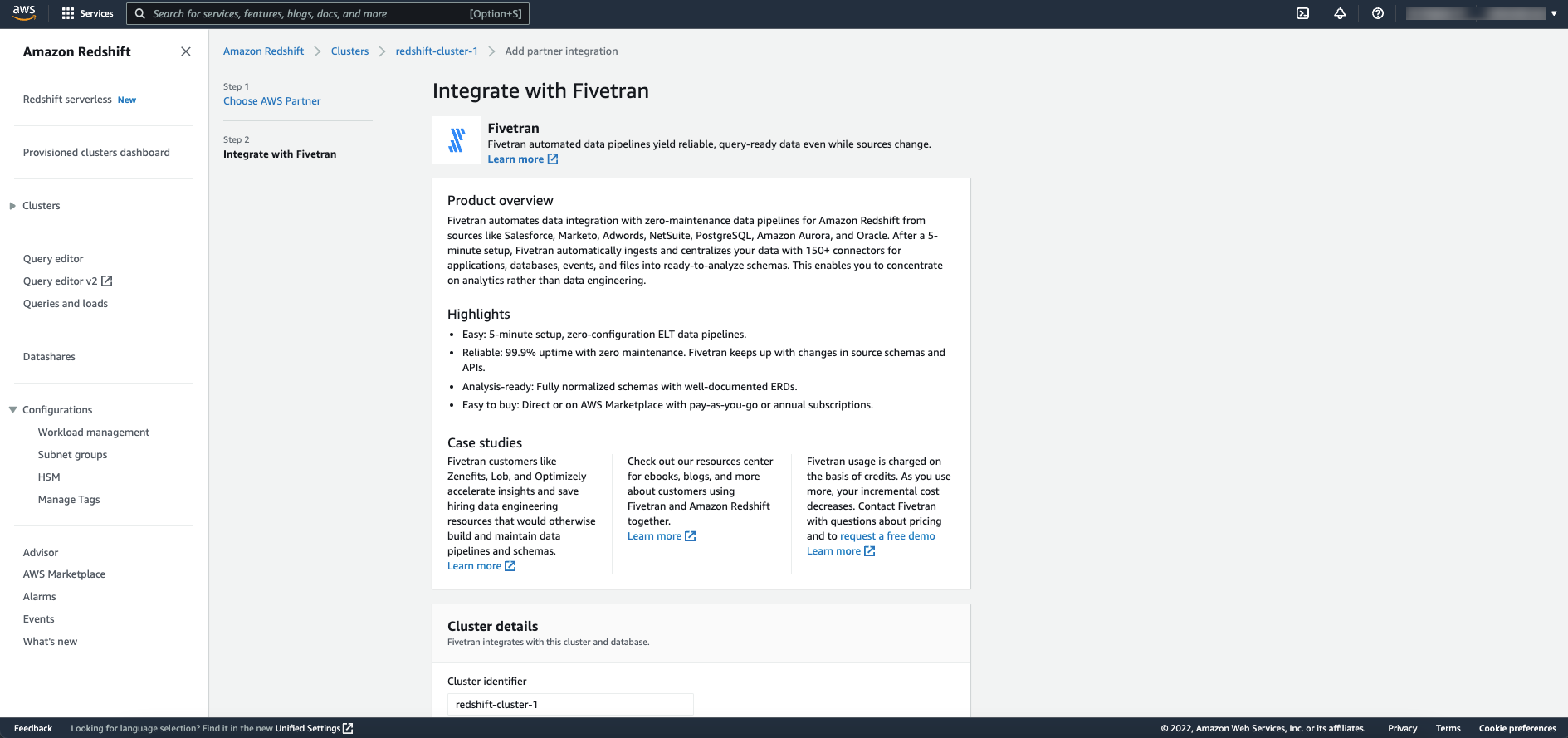
Task: Open Subnet groups configuration
Action: [72, 455]
